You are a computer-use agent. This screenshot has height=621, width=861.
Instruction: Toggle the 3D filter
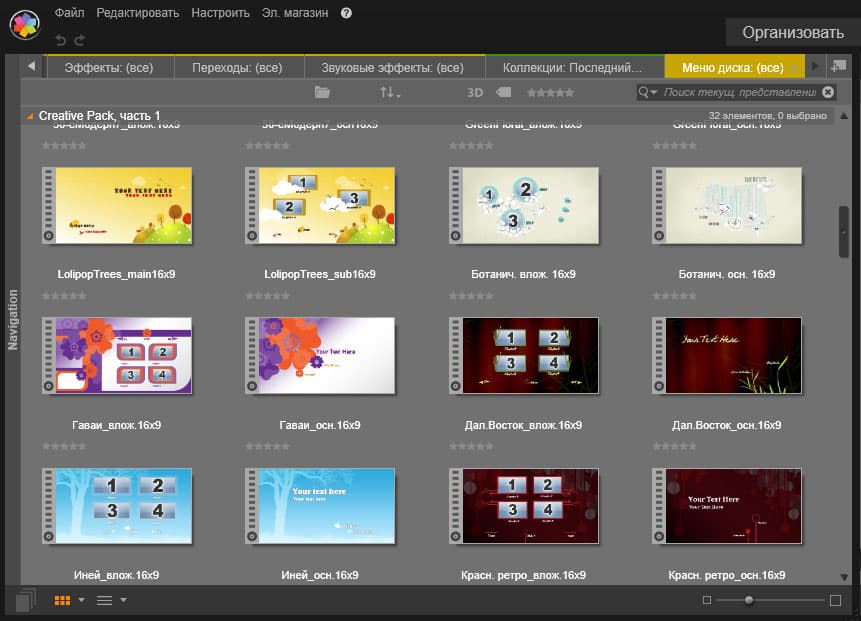(475, 92)
